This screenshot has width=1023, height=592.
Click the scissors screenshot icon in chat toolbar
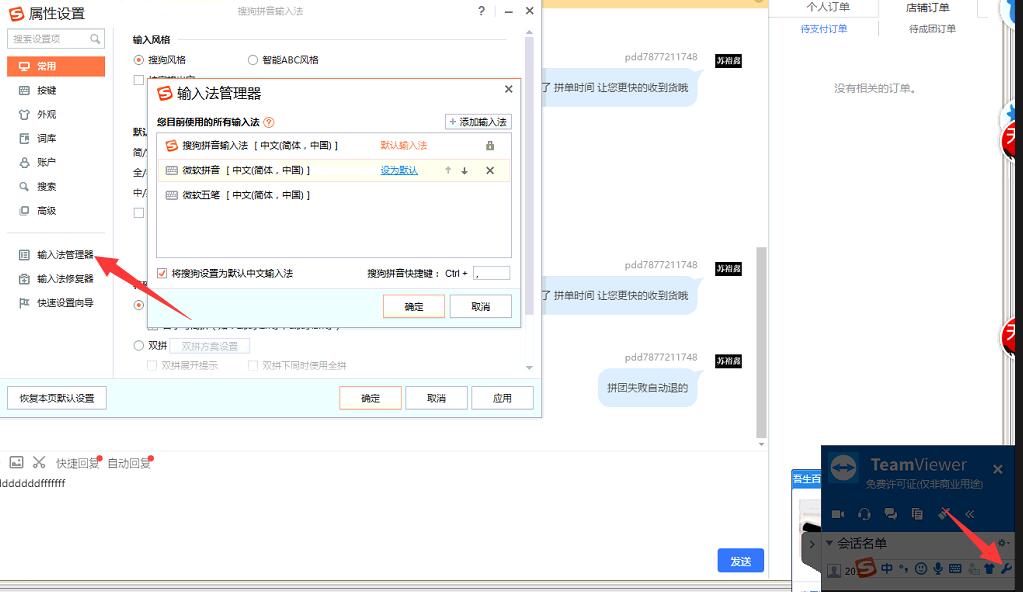39,462
